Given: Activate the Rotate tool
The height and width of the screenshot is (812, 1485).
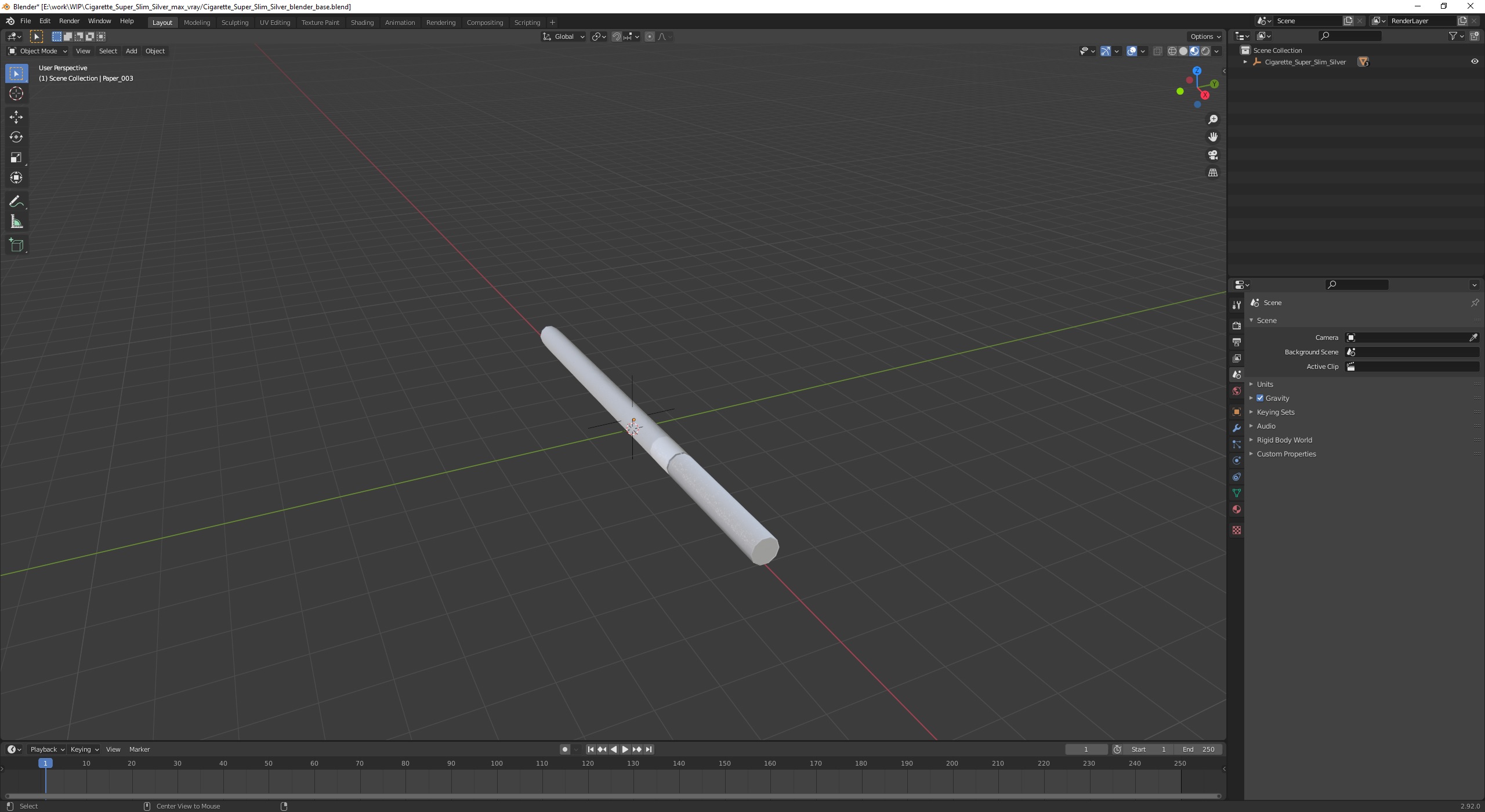Looking at the screenshot, I should 16,137.
